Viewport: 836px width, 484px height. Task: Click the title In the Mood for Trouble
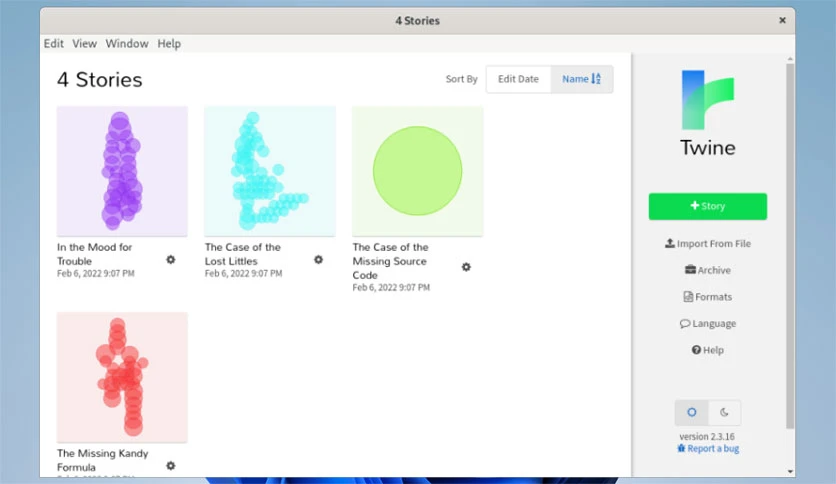click(x=95, y=254)
